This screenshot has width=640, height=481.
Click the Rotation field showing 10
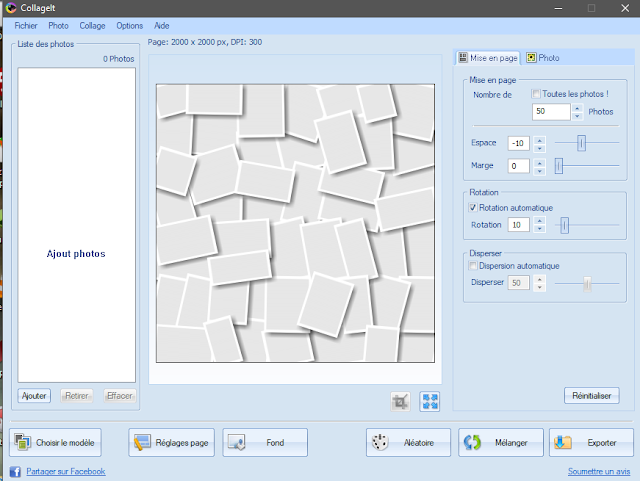[x=519, y=225]
